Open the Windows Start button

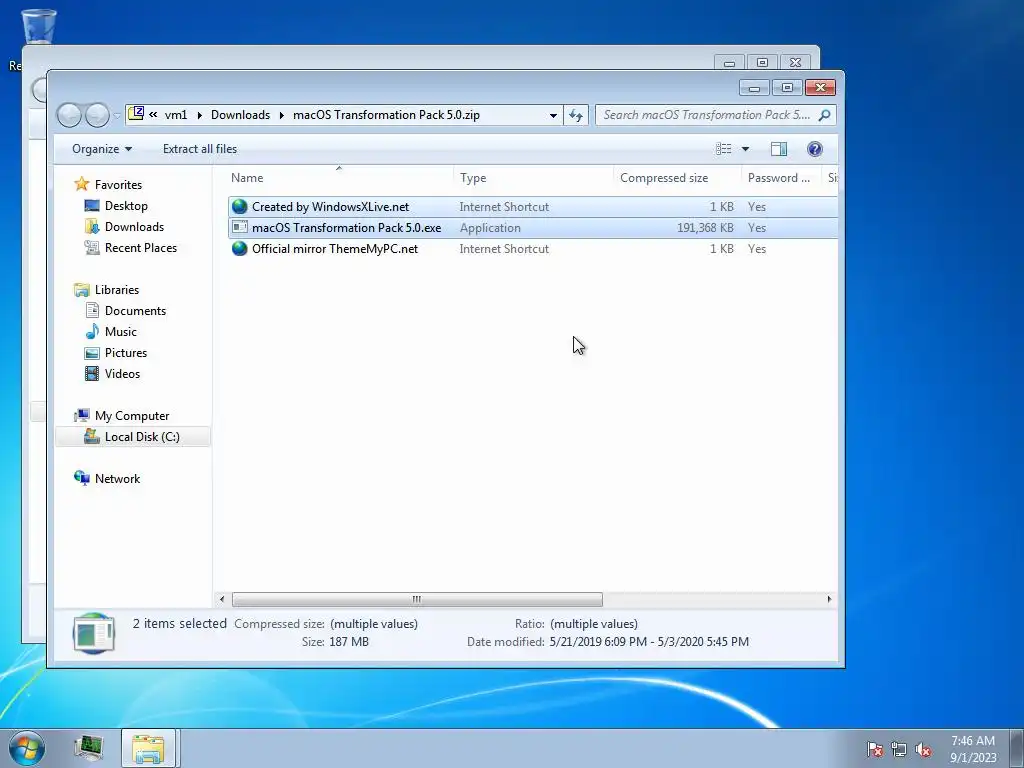(27, 748)
